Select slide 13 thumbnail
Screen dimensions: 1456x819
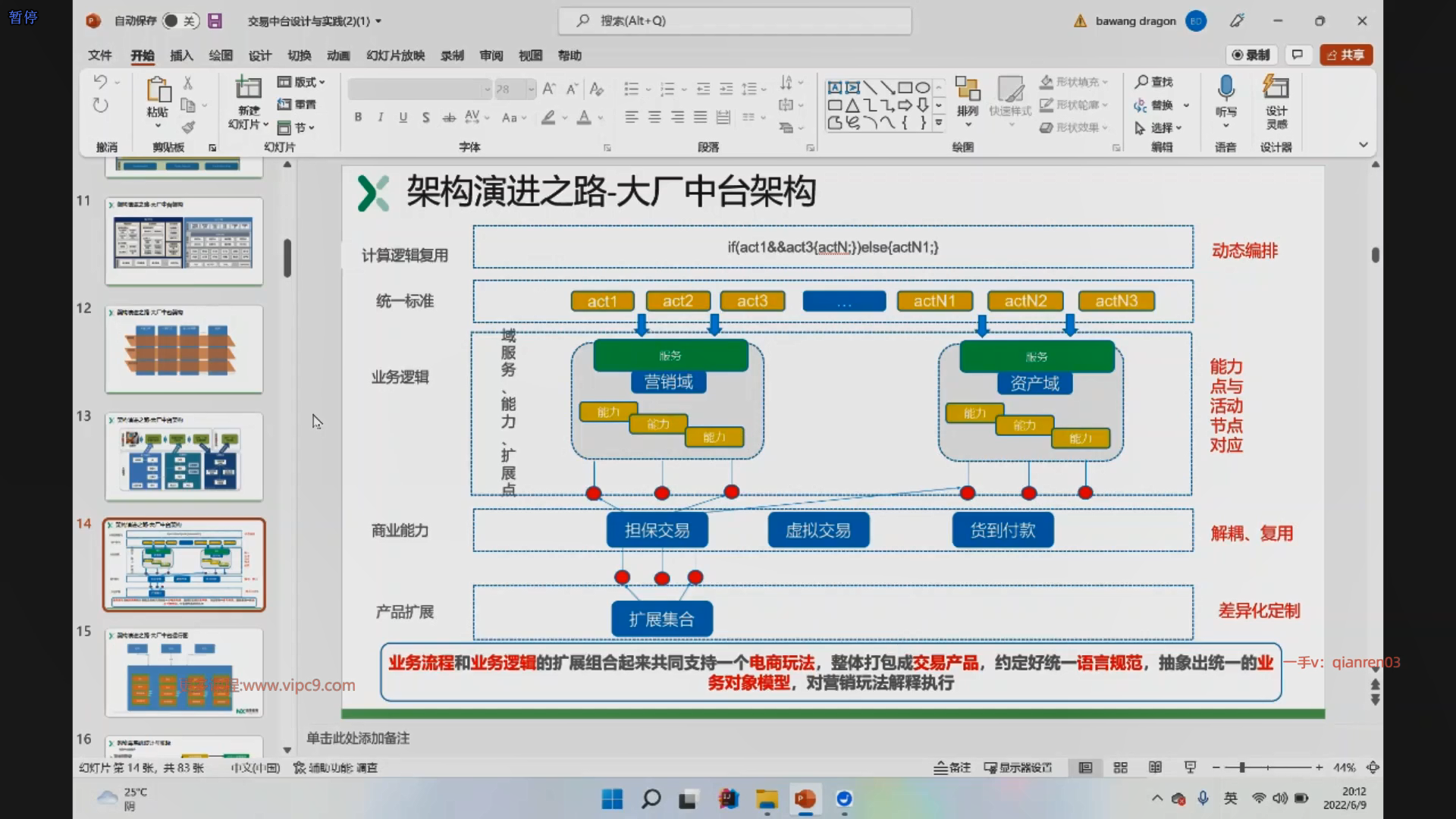pyautogui.click(x=184, y=457)
